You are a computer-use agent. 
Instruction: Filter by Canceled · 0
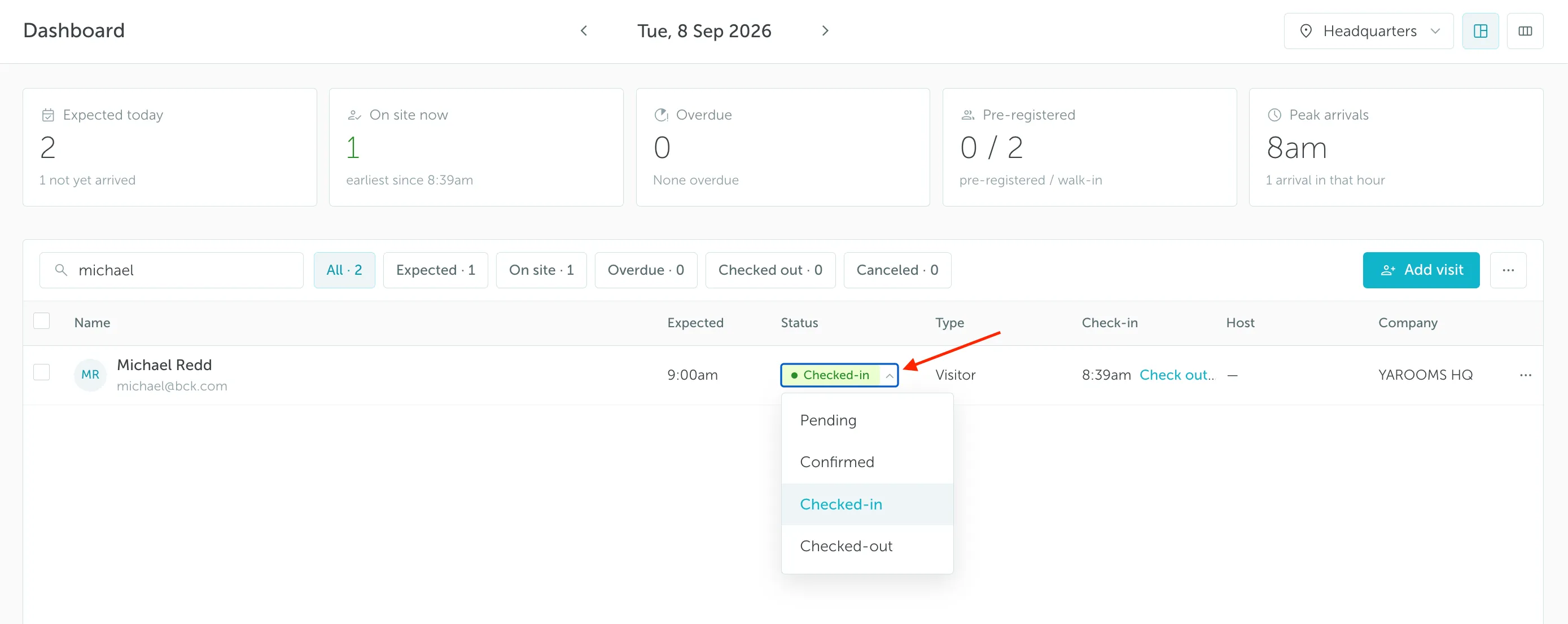[x=897, y=270]
